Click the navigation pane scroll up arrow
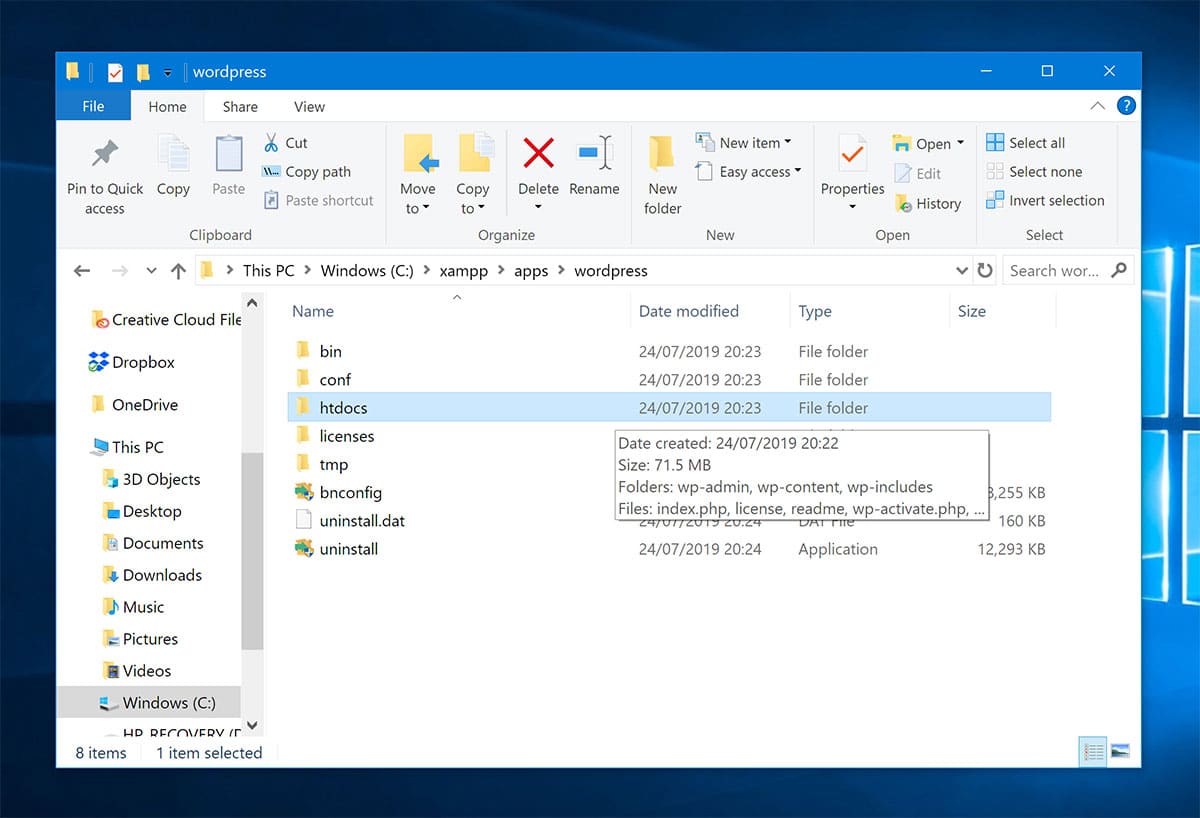Viewport: 1200px width, 818px height. (252, 302)
